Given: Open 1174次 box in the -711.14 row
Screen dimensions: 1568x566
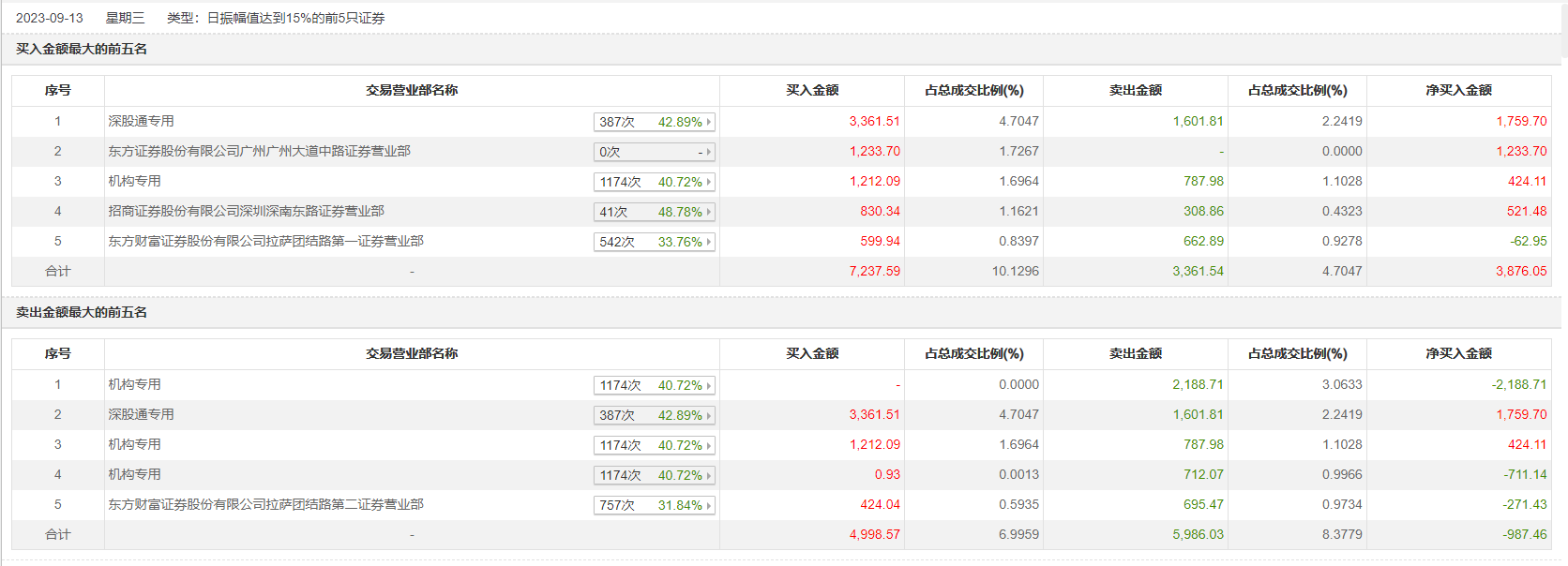Looking at the screenshot, I should (x=654, y=475).
